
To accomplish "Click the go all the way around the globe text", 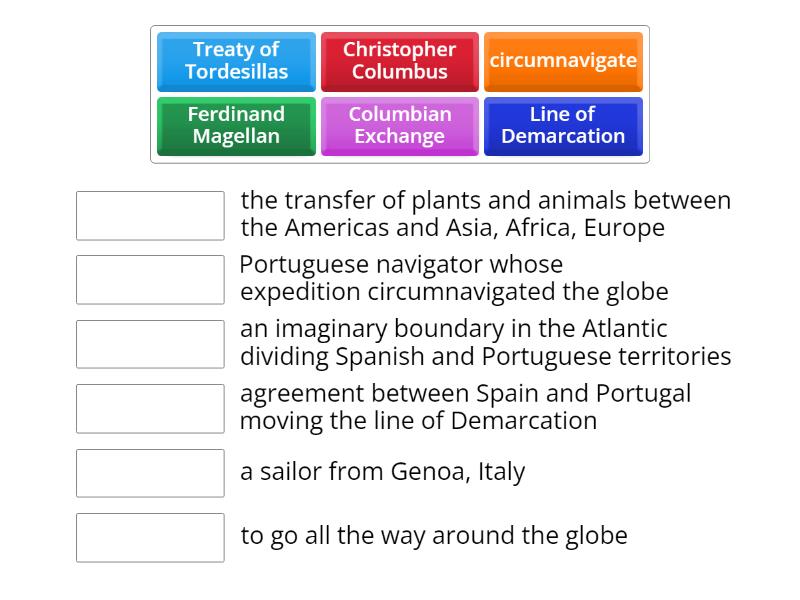I will click(435, 535).
